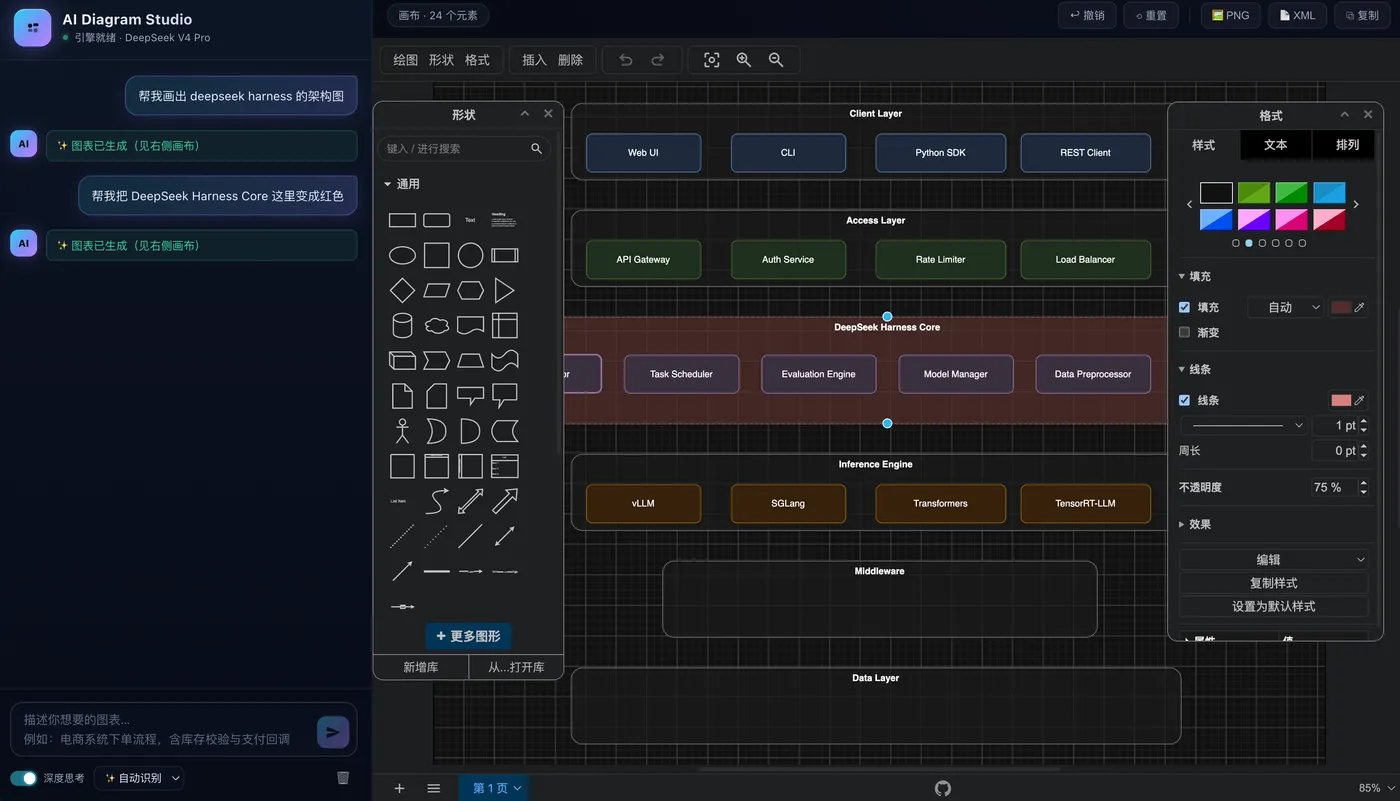Open the line style pattern dropdown
The image size is (1400, 801).
[x=1244, y=426]
